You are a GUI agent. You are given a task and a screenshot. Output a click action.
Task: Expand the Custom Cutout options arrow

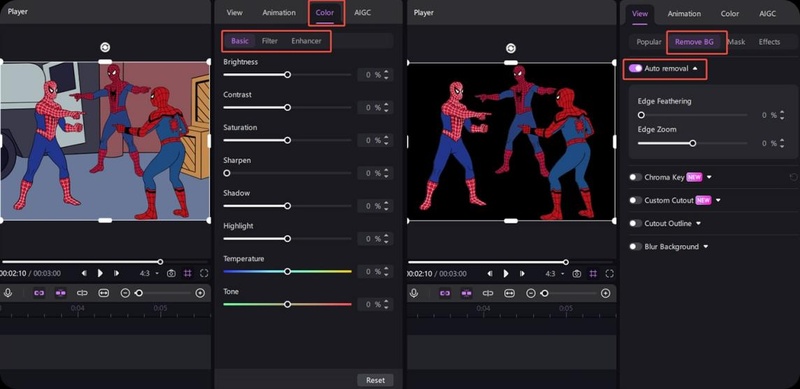(x=718, y=200)
